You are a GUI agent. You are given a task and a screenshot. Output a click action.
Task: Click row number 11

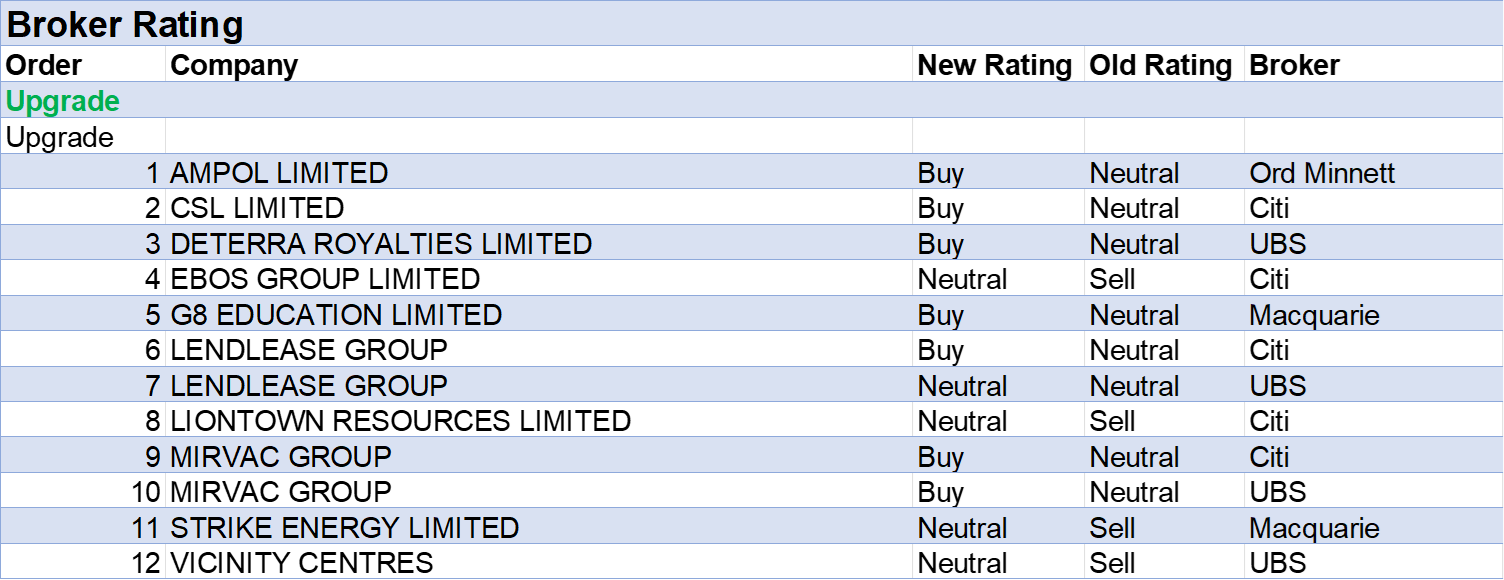pyautogui.click(x=146, y=528)
